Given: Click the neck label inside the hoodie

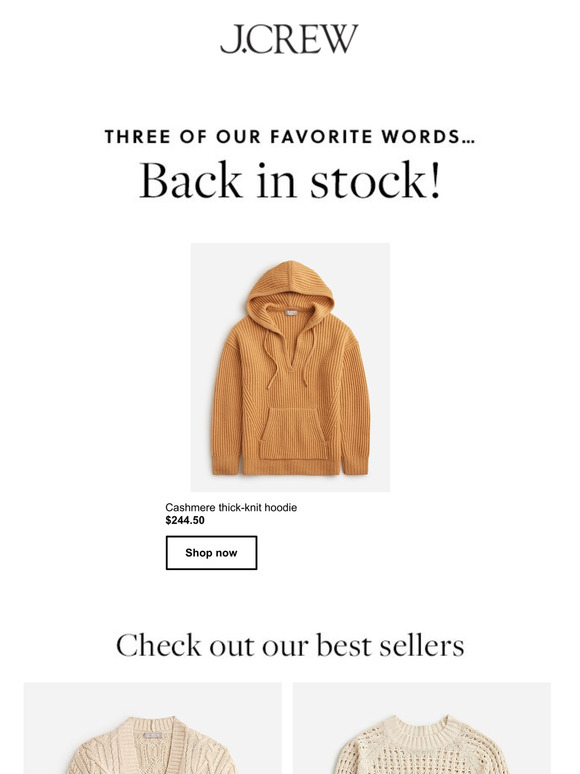Looking at the screenshot, I should click(x=292, y=312).
